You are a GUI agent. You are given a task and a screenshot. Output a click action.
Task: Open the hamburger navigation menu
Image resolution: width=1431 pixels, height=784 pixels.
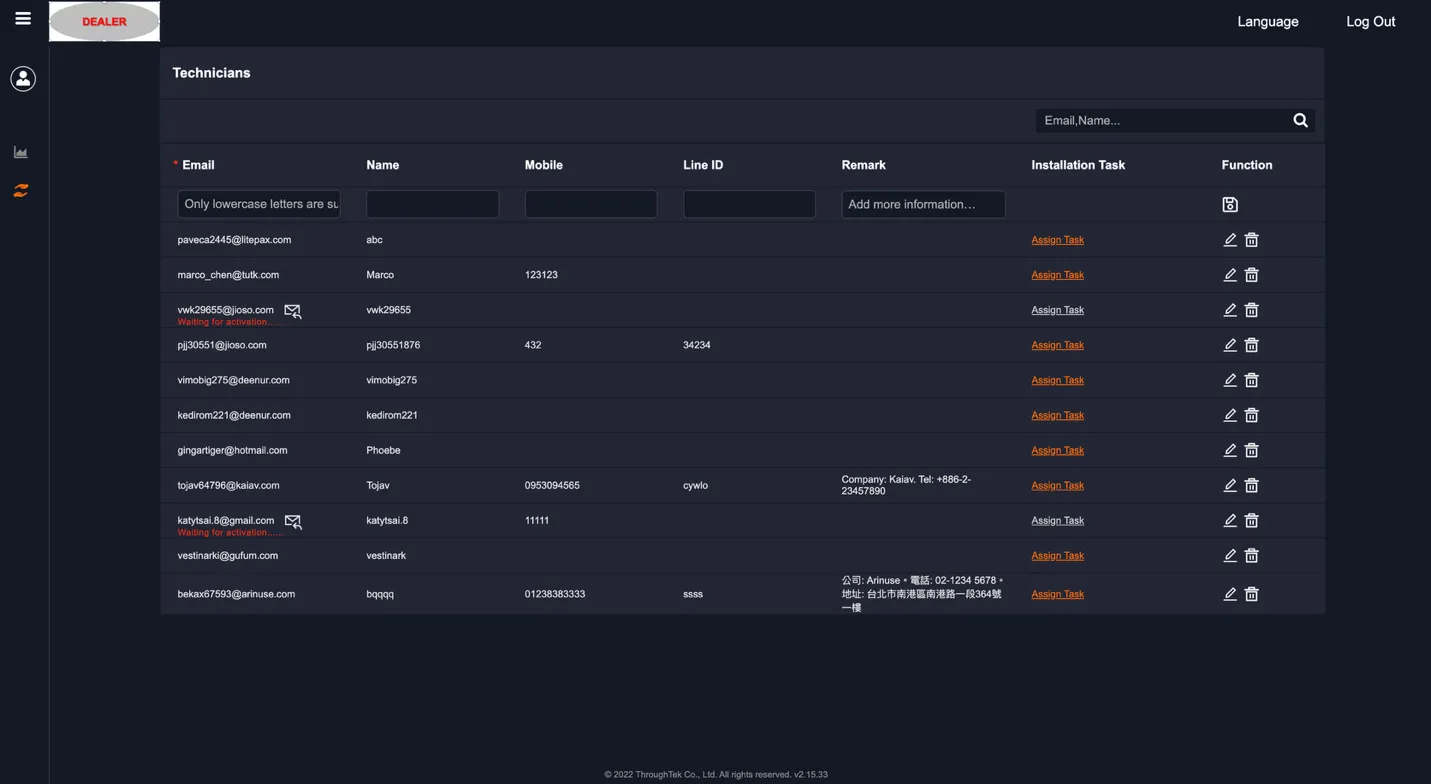coord(22,18)
